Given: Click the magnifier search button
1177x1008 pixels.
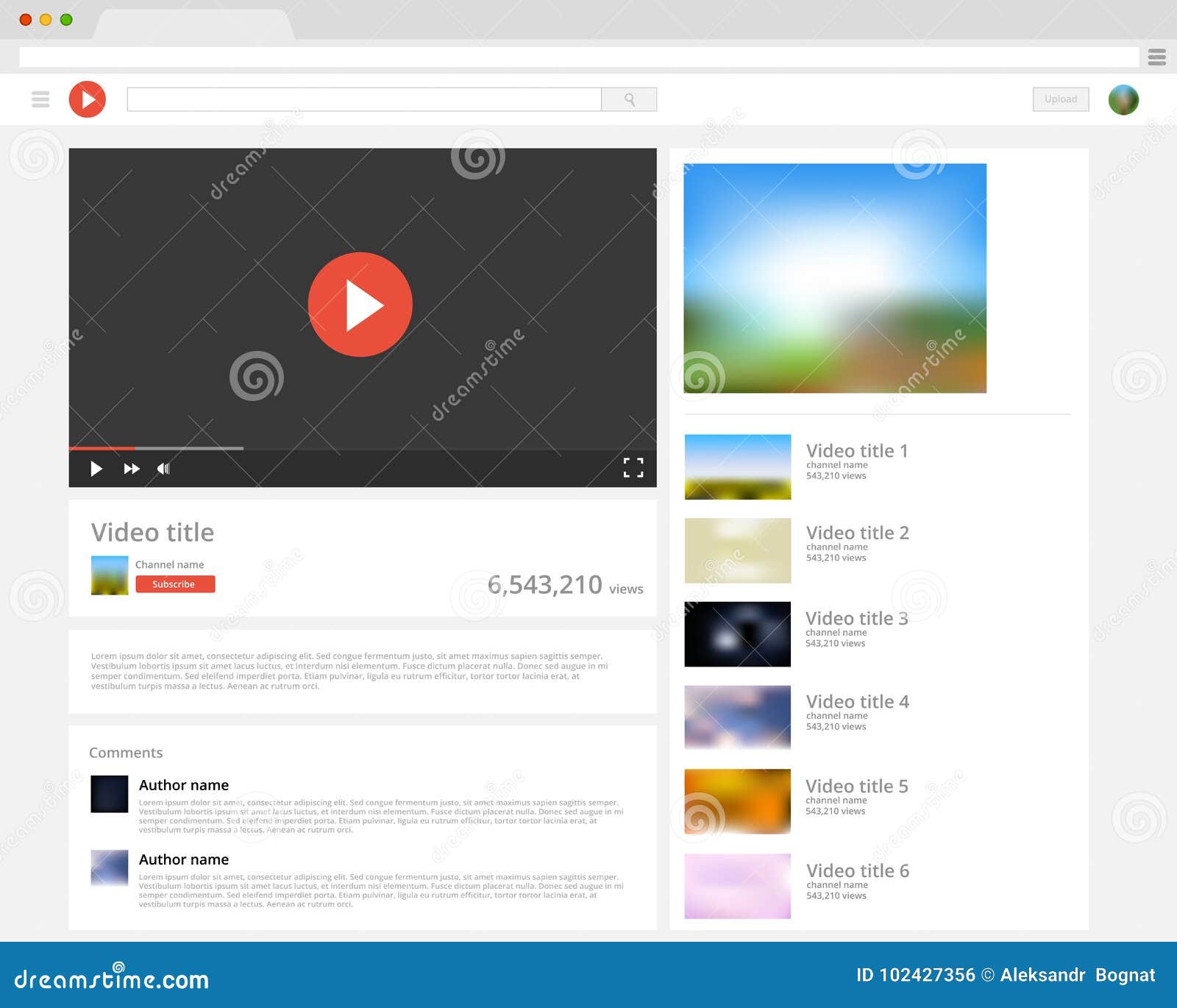Looking at the screenshot, I should coord(629,99).
